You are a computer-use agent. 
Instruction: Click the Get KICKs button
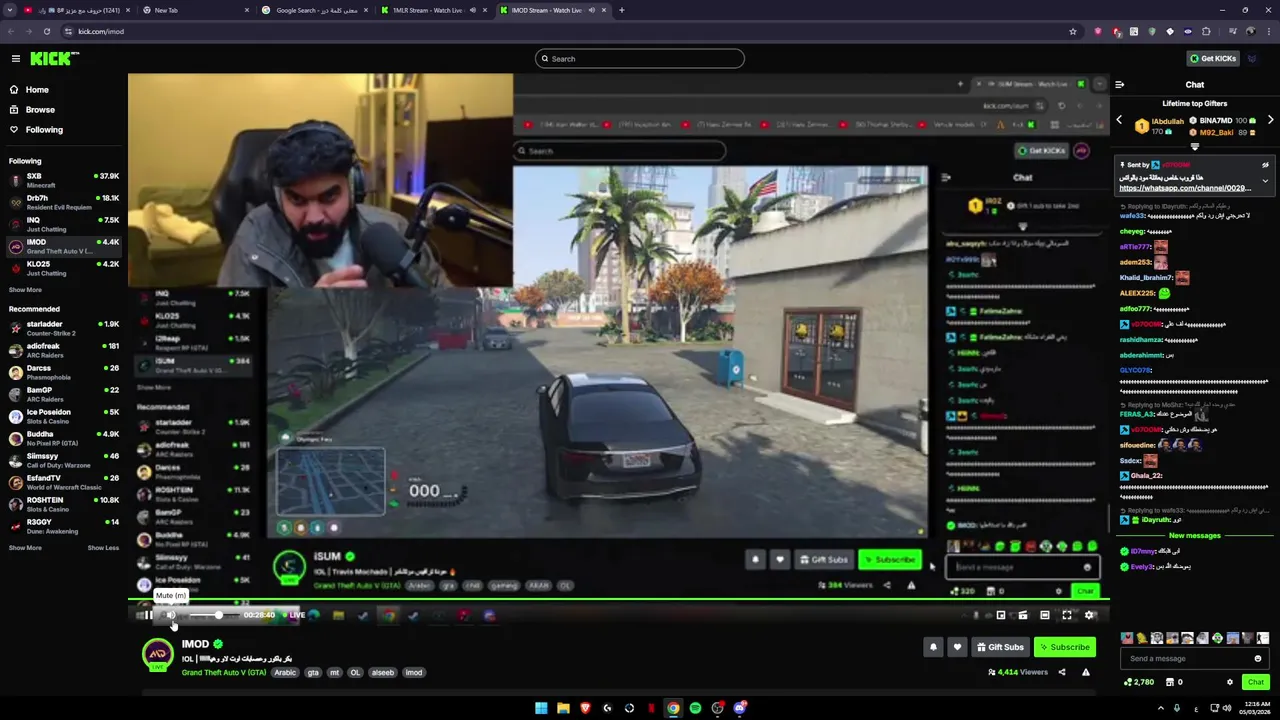(1213, 59)
